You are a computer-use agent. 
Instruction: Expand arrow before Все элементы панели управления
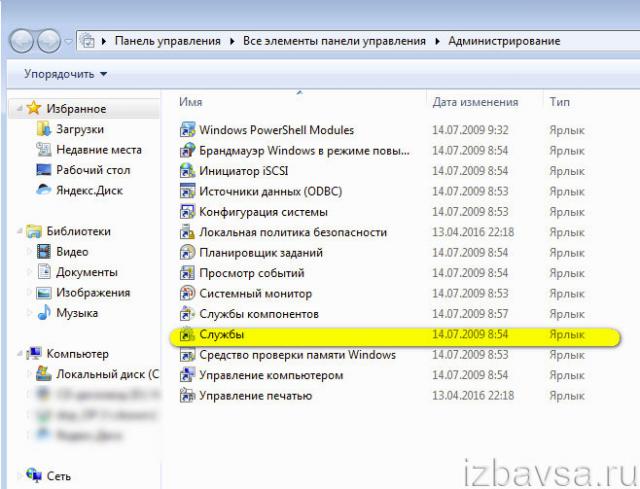(x=233, y=41)
